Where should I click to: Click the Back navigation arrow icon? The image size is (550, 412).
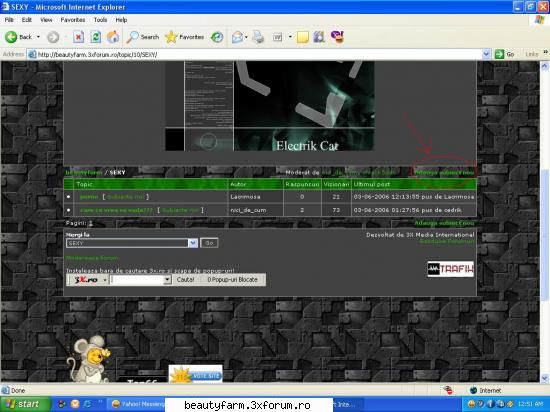pyautogui.click(x=11, y=37)
